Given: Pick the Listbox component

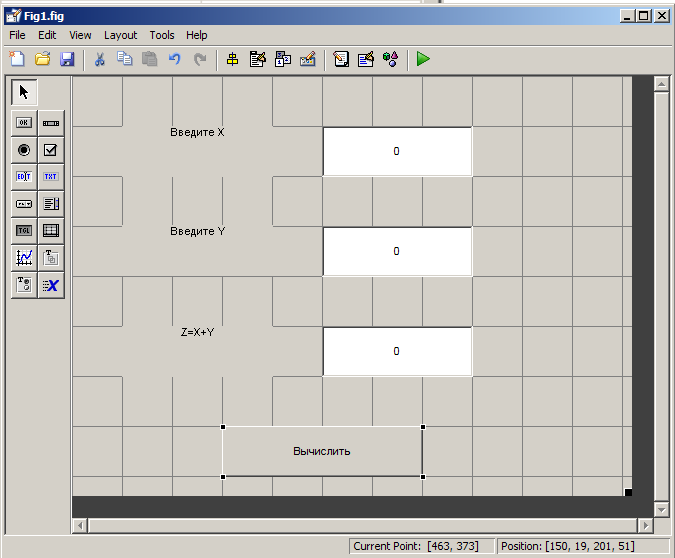Looking at the screenshot, I should (x=51, y=204).
